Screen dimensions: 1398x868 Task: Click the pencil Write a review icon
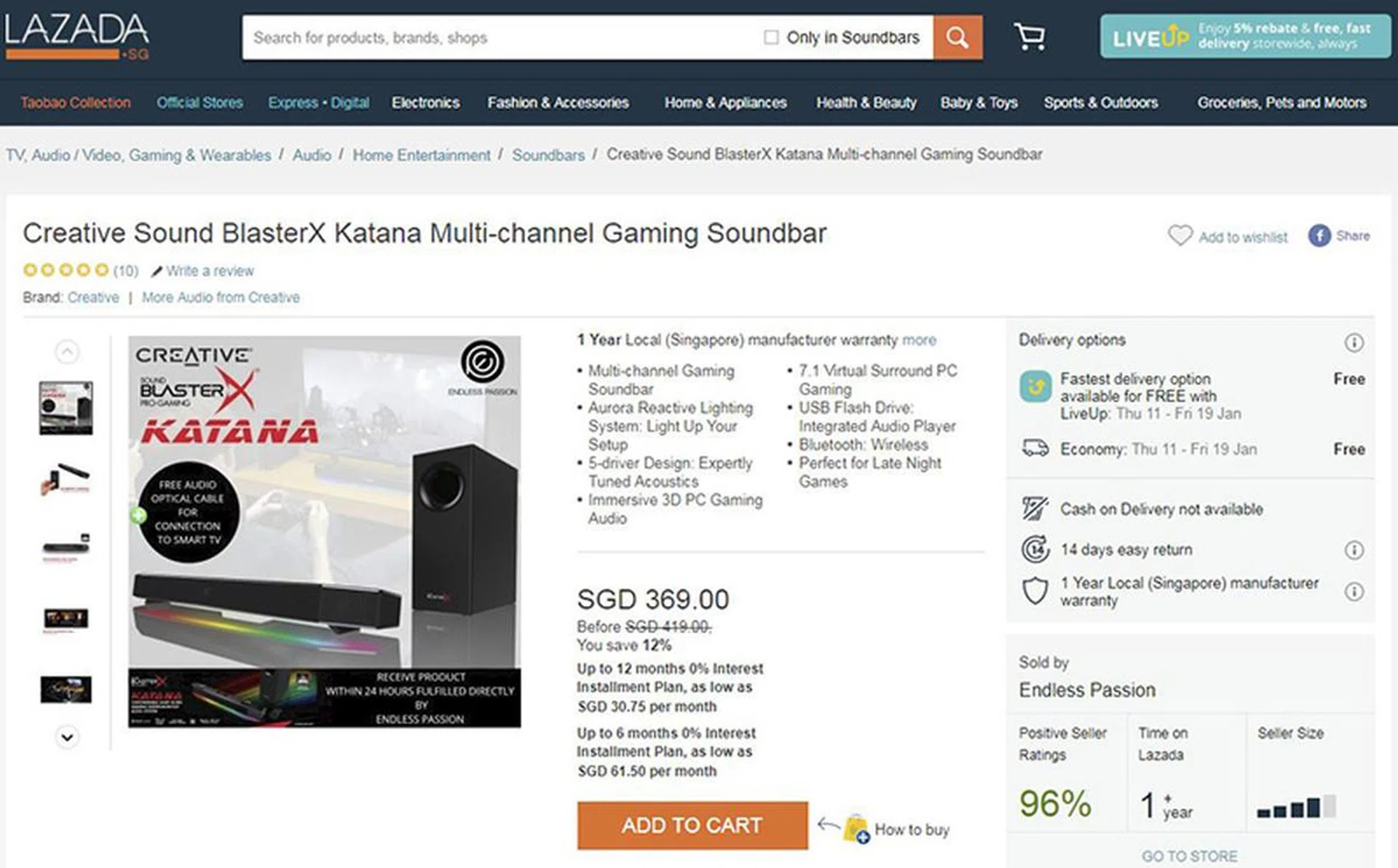pos(157,272)
